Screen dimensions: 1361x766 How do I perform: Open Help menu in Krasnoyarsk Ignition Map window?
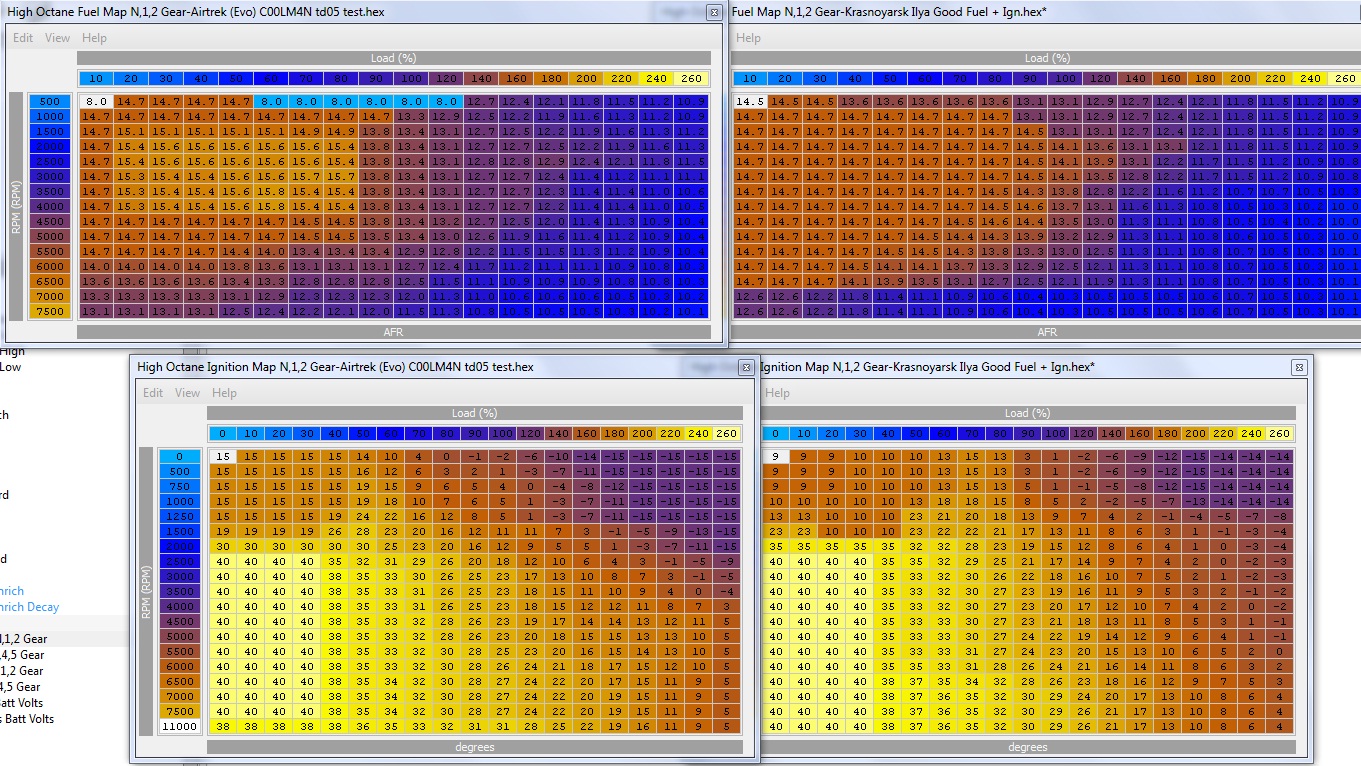[777, 393]
